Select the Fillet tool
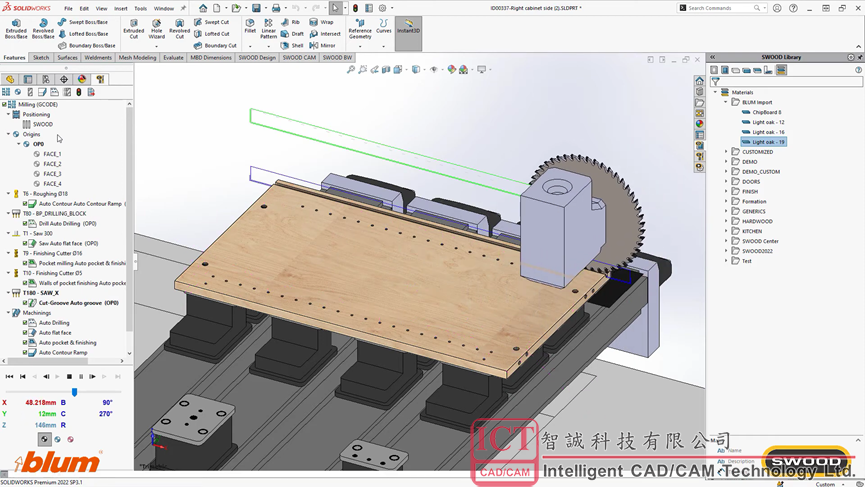This screenshot has height=487, width=865. click(x=250, y=26)
